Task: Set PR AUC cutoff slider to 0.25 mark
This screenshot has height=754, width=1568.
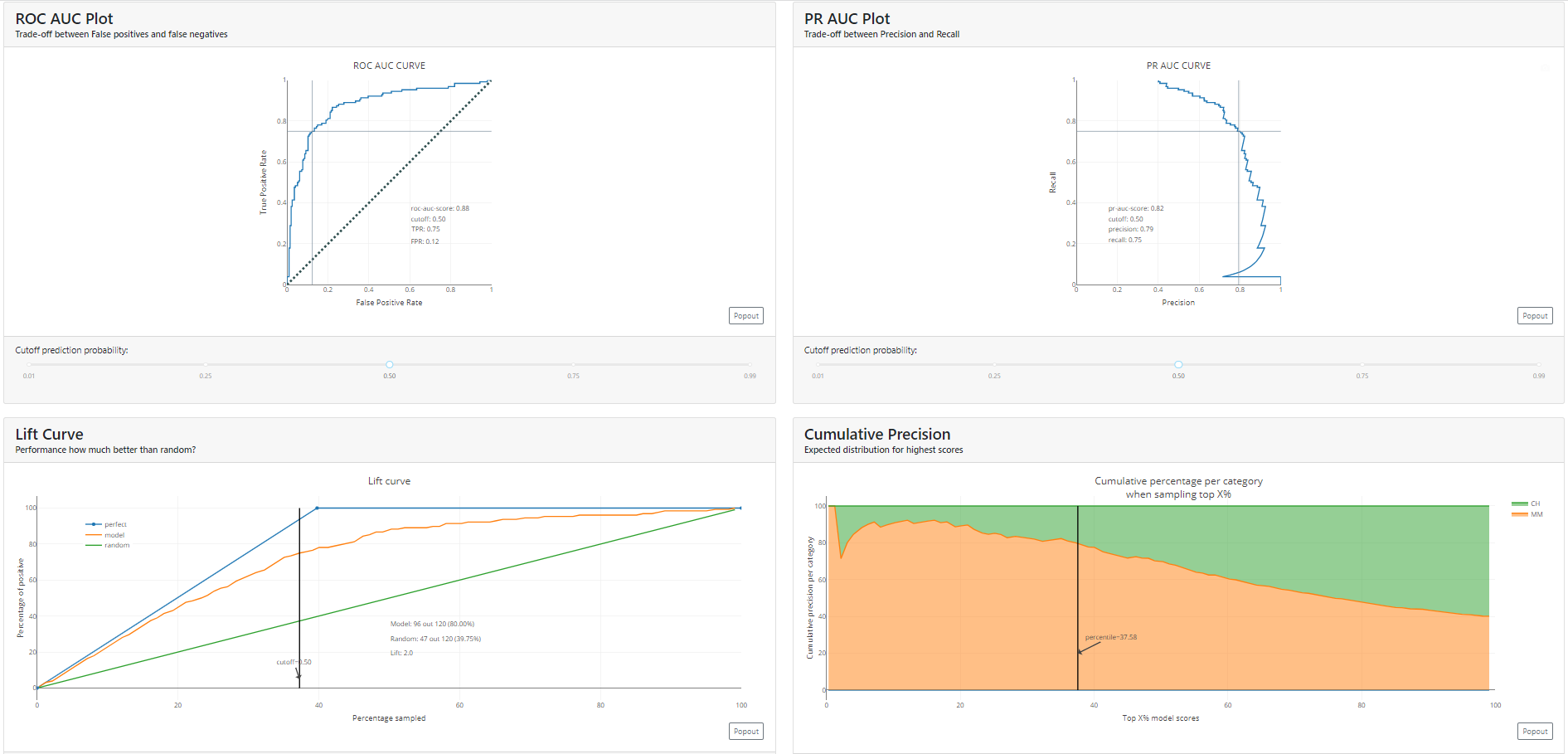Action: coord(994,364)
